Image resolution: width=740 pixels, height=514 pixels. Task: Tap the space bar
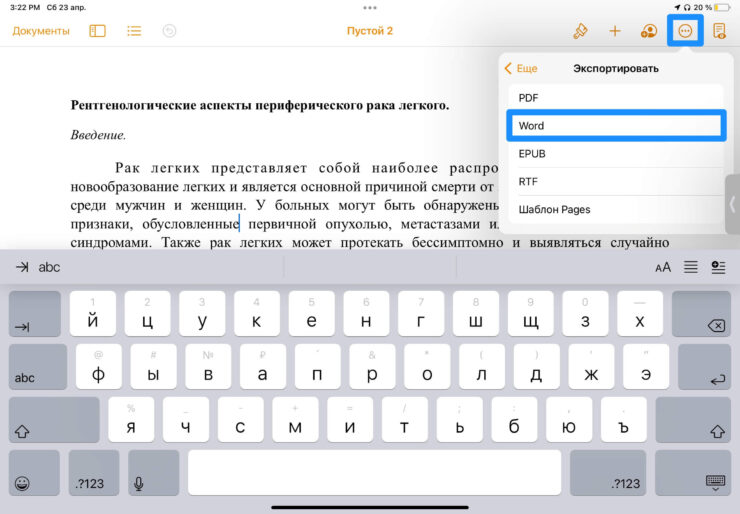pos(374,472)
